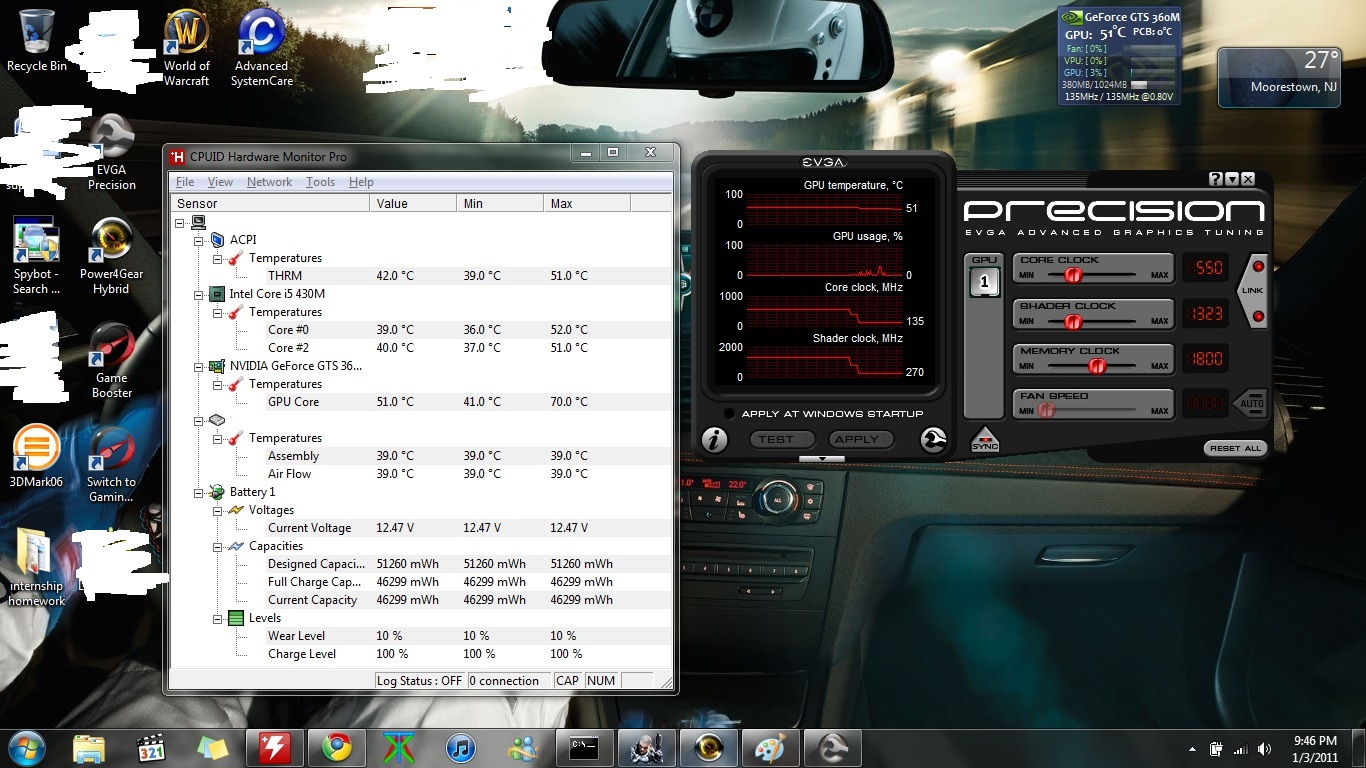This screenshot has height=768, width=1366.
Task: Open the Network menu
Action: click(270, 182)
